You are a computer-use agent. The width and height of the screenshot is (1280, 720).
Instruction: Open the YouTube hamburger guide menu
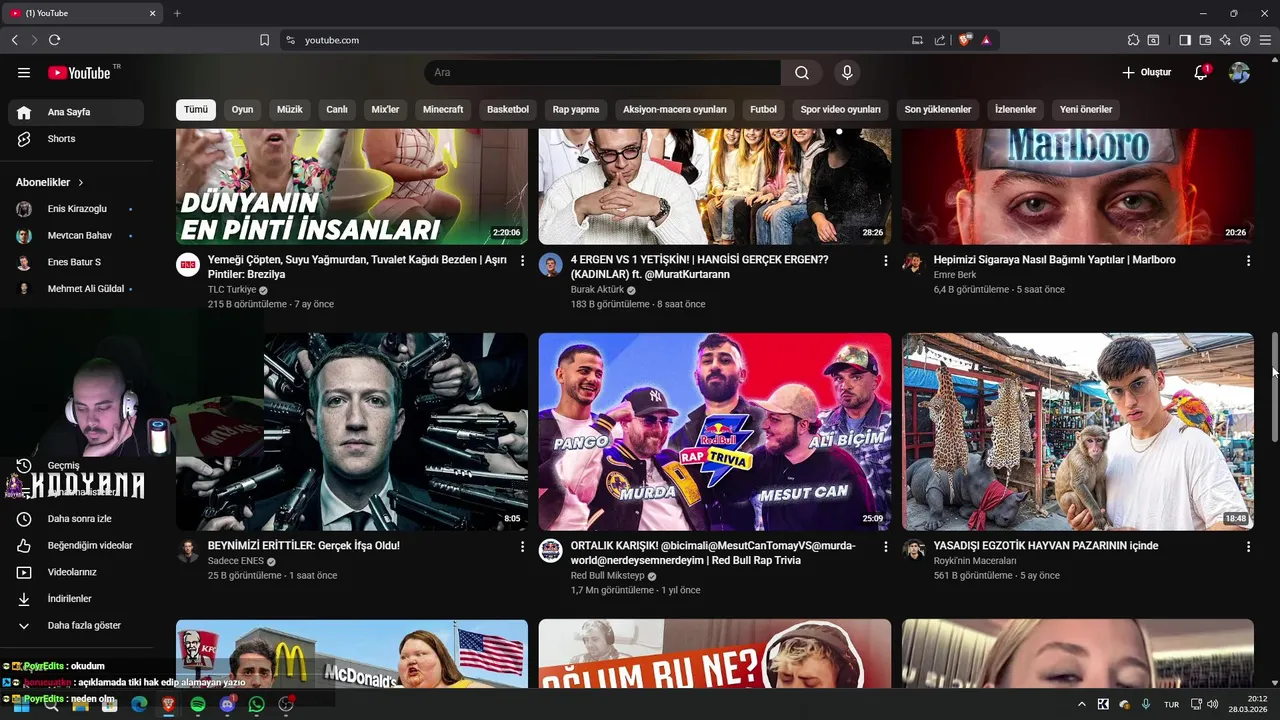coord(24,73)
